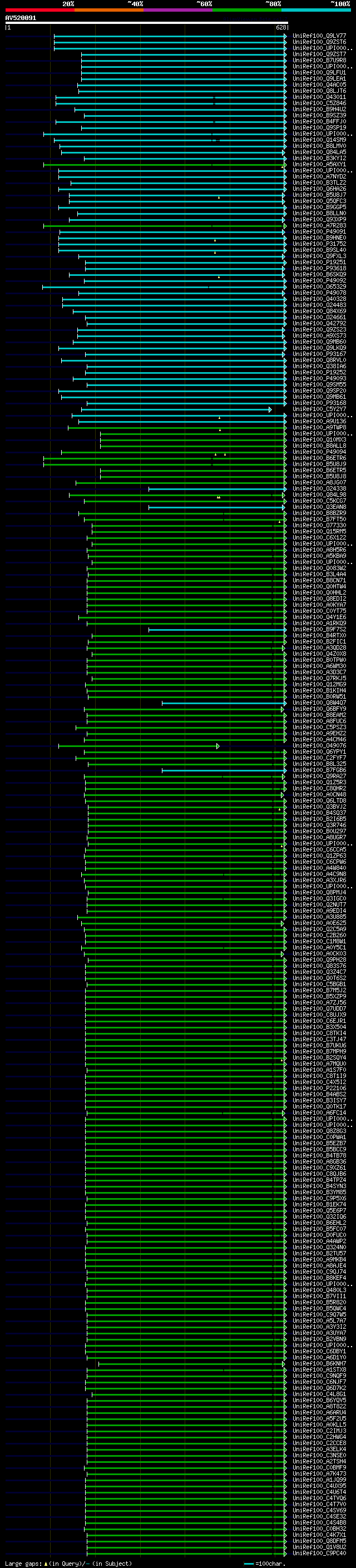356x1568 pixels.
Task: Click UniRef100_P19251 label
Action: 319,263
